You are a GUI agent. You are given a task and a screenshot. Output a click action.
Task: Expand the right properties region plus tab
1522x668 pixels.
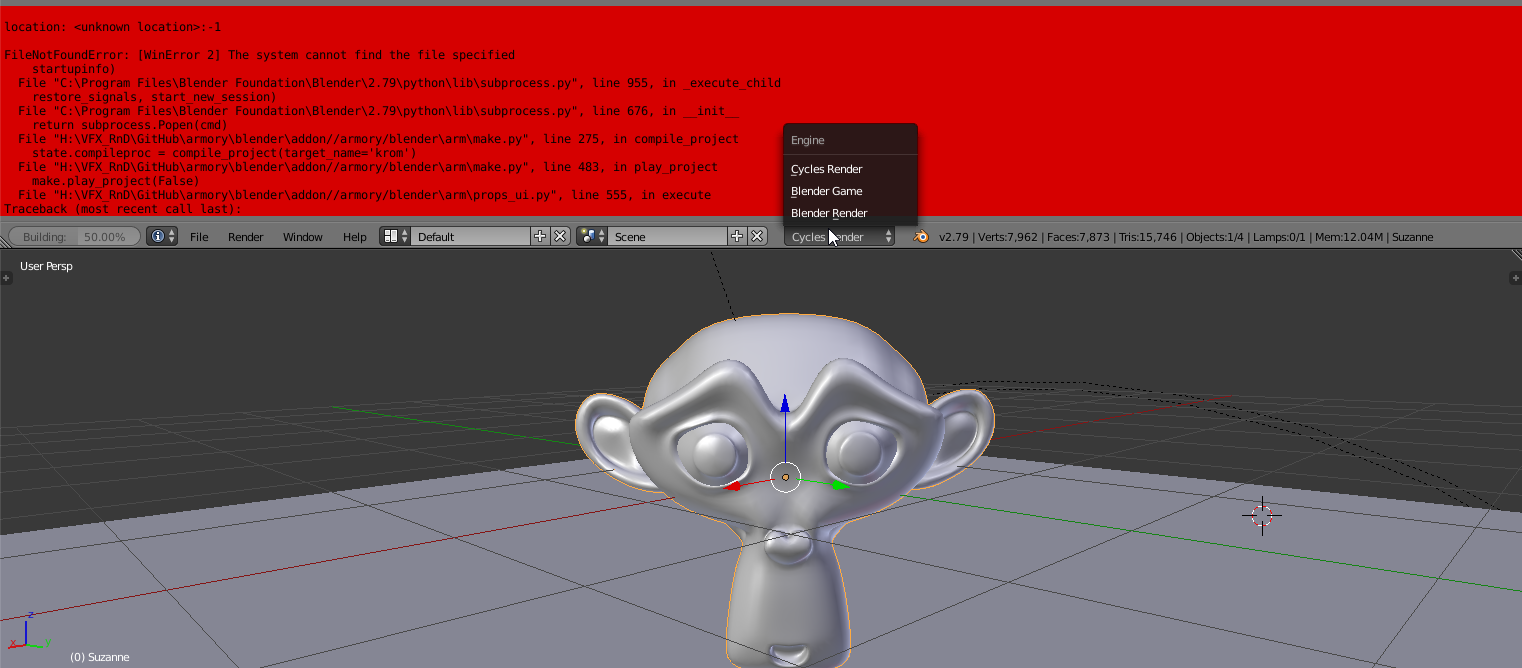click(x=1516, y=277)
